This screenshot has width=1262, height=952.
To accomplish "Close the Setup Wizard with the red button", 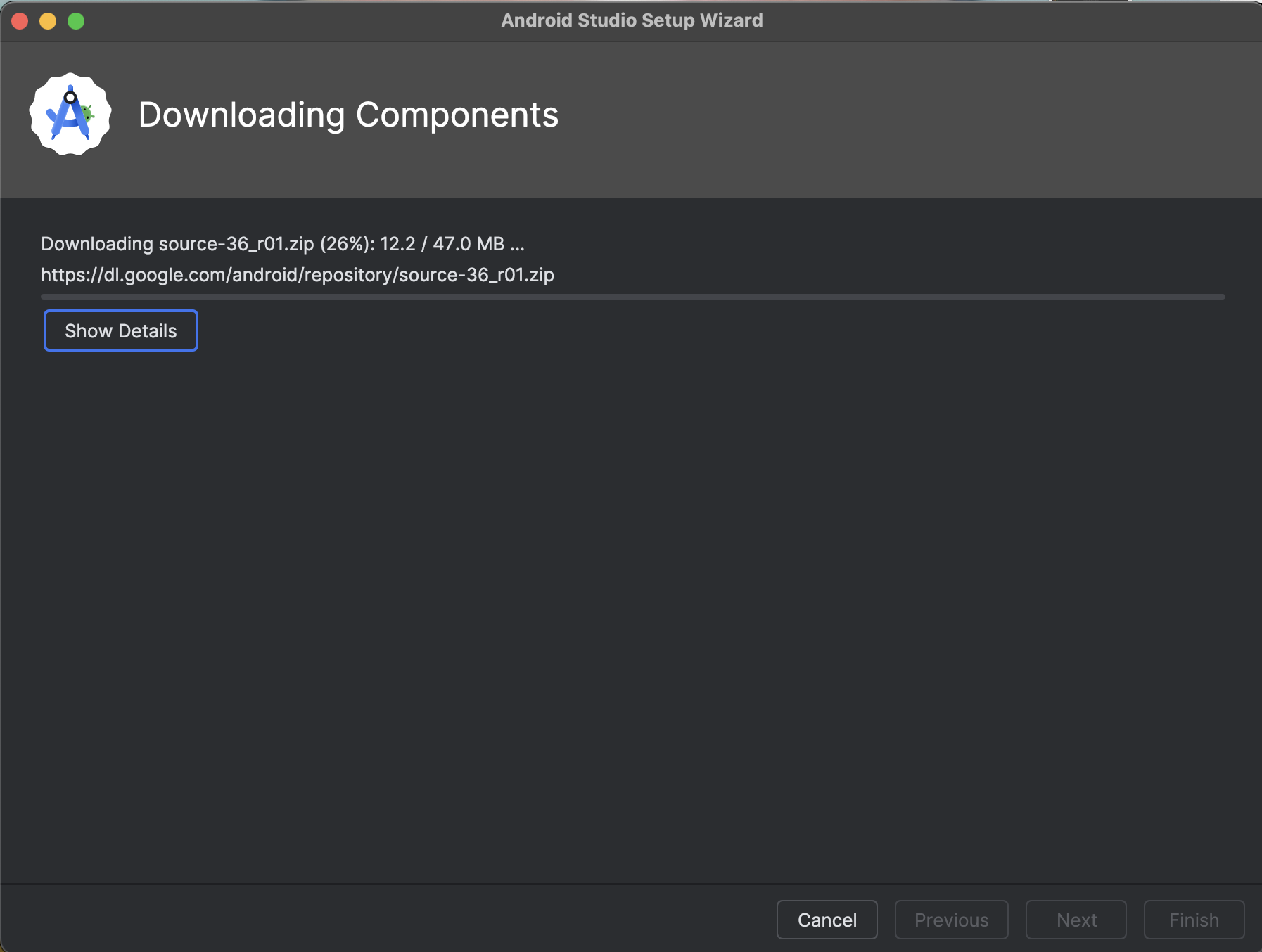I will click(x=20, y=21).
